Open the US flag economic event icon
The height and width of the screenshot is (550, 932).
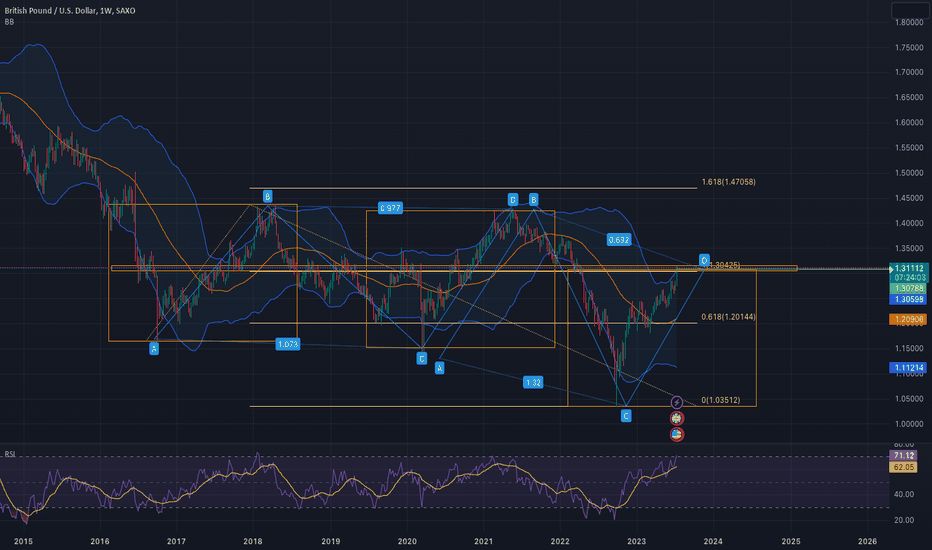[x=676, y=435]
